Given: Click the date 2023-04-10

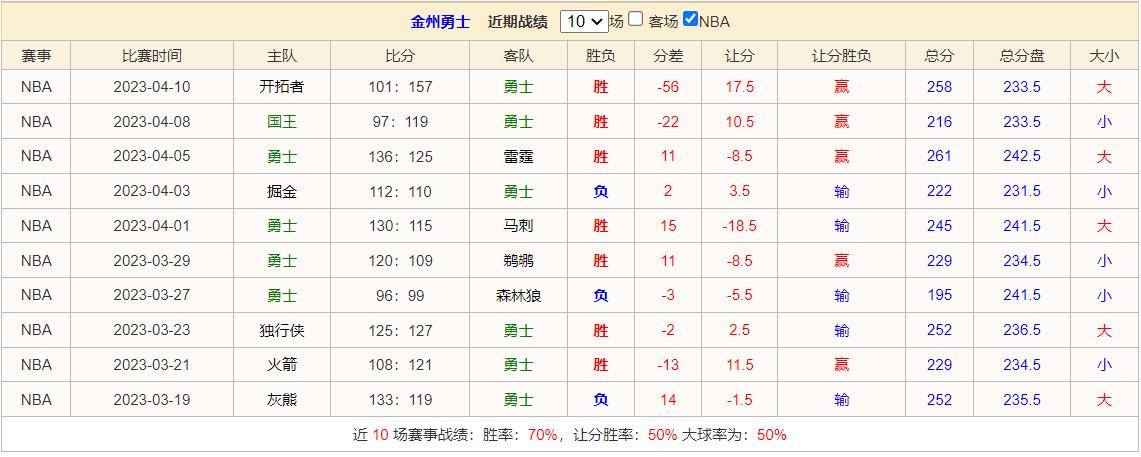Looking at the screenshot, I should [x=152, y=87].
